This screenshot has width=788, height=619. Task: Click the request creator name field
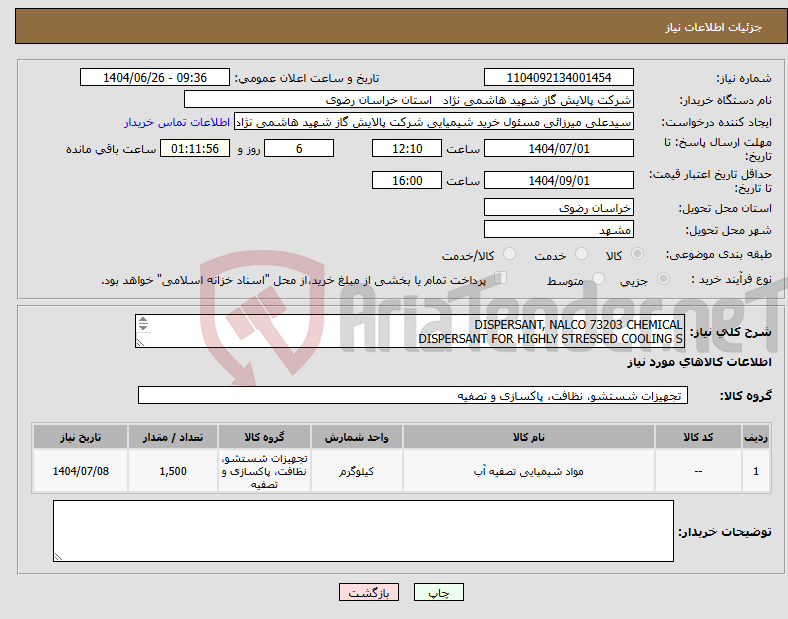point(434,122)
